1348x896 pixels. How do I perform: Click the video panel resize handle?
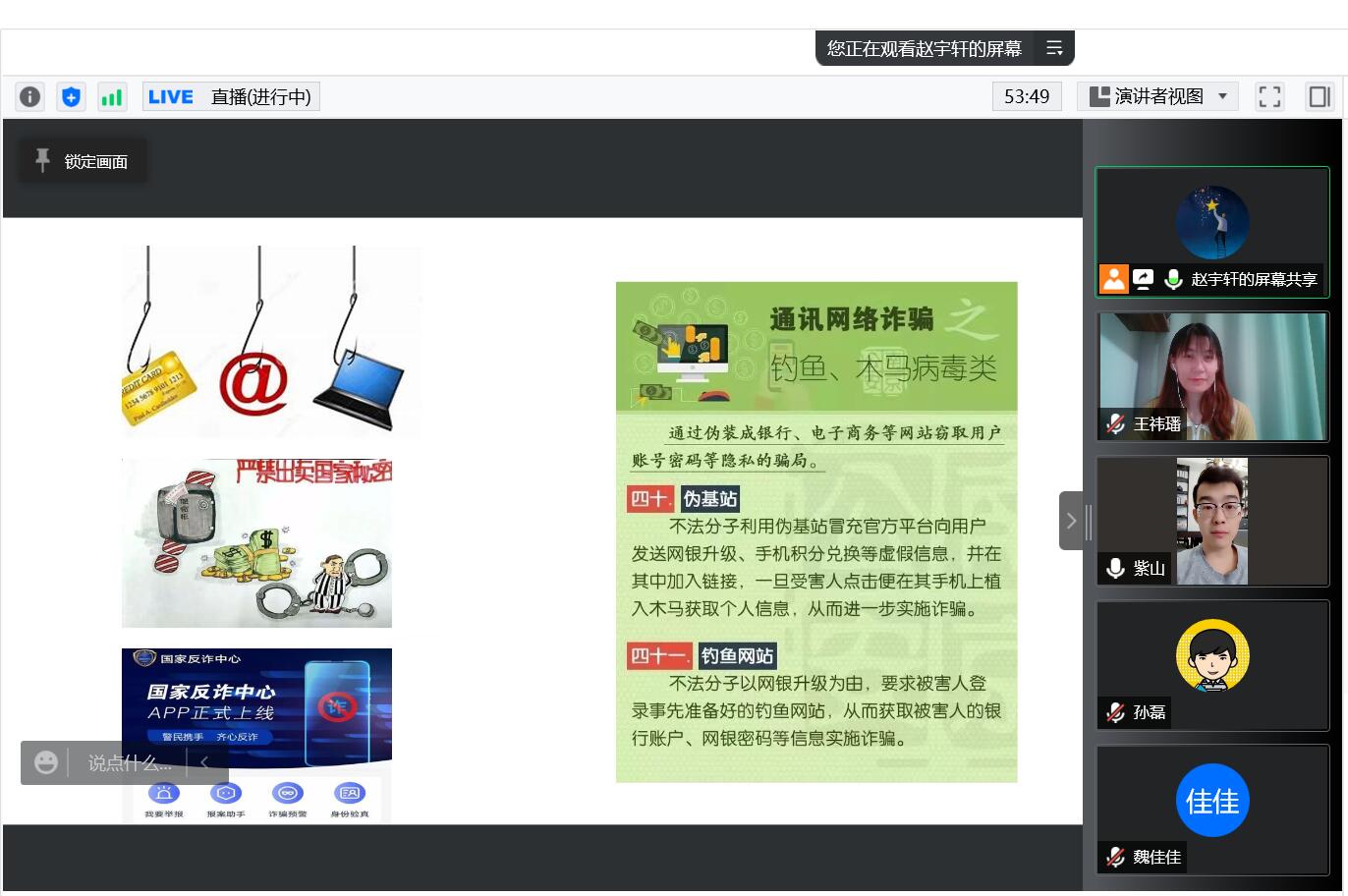pos(1088,521)
